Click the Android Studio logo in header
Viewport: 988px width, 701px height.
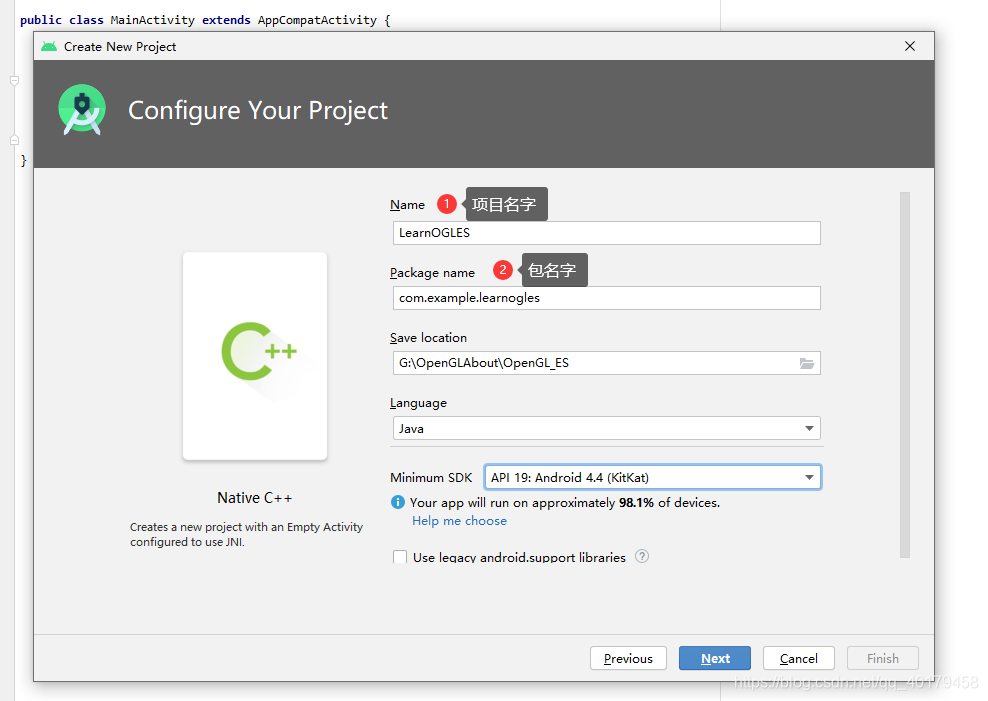[82, 109]
